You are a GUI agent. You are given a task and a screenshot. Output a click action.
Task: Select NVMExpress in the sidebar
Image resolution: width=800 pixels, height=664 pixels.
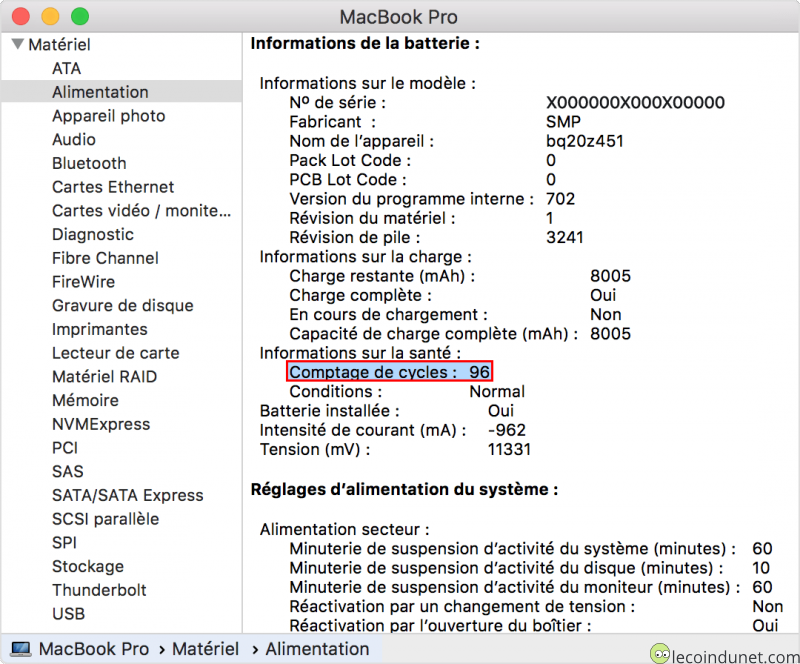pyautogui.click(x=101, y=424)
